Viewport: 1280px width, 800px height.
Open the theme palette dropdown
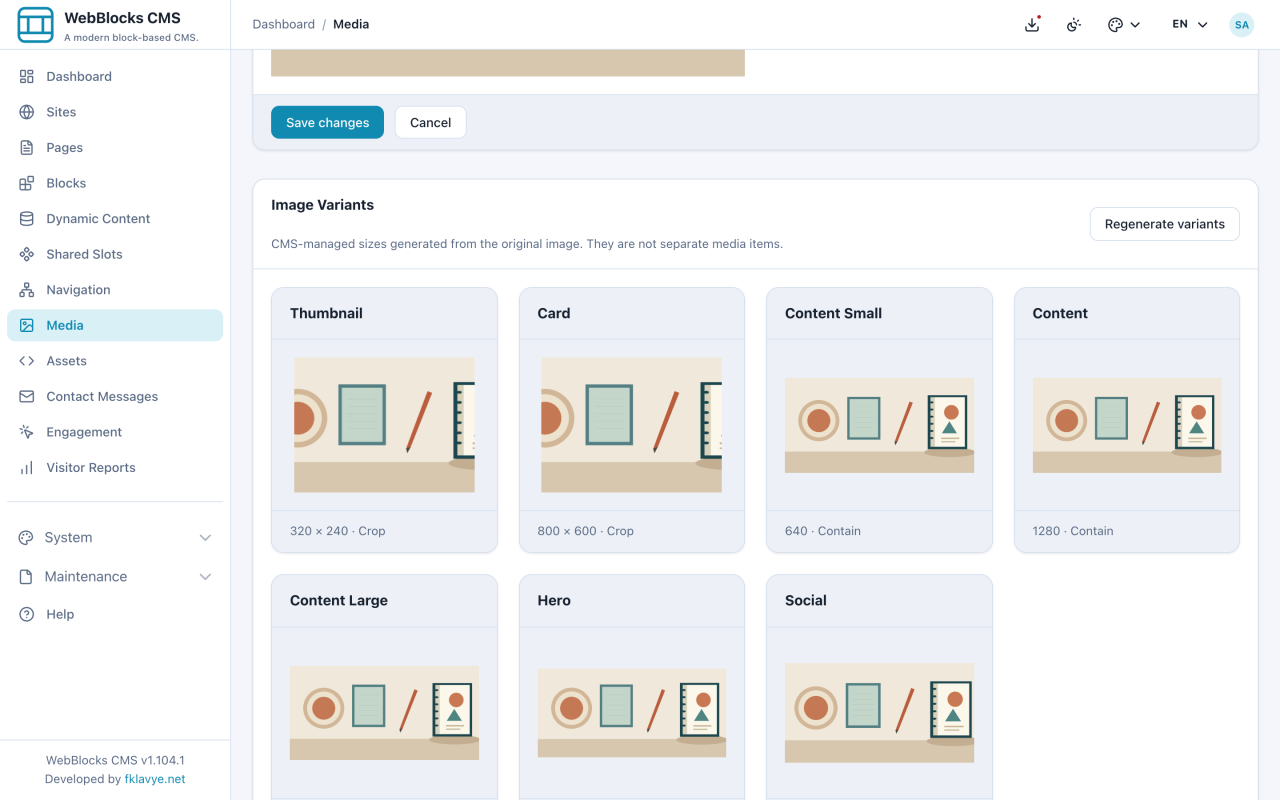coord(1124,25)
